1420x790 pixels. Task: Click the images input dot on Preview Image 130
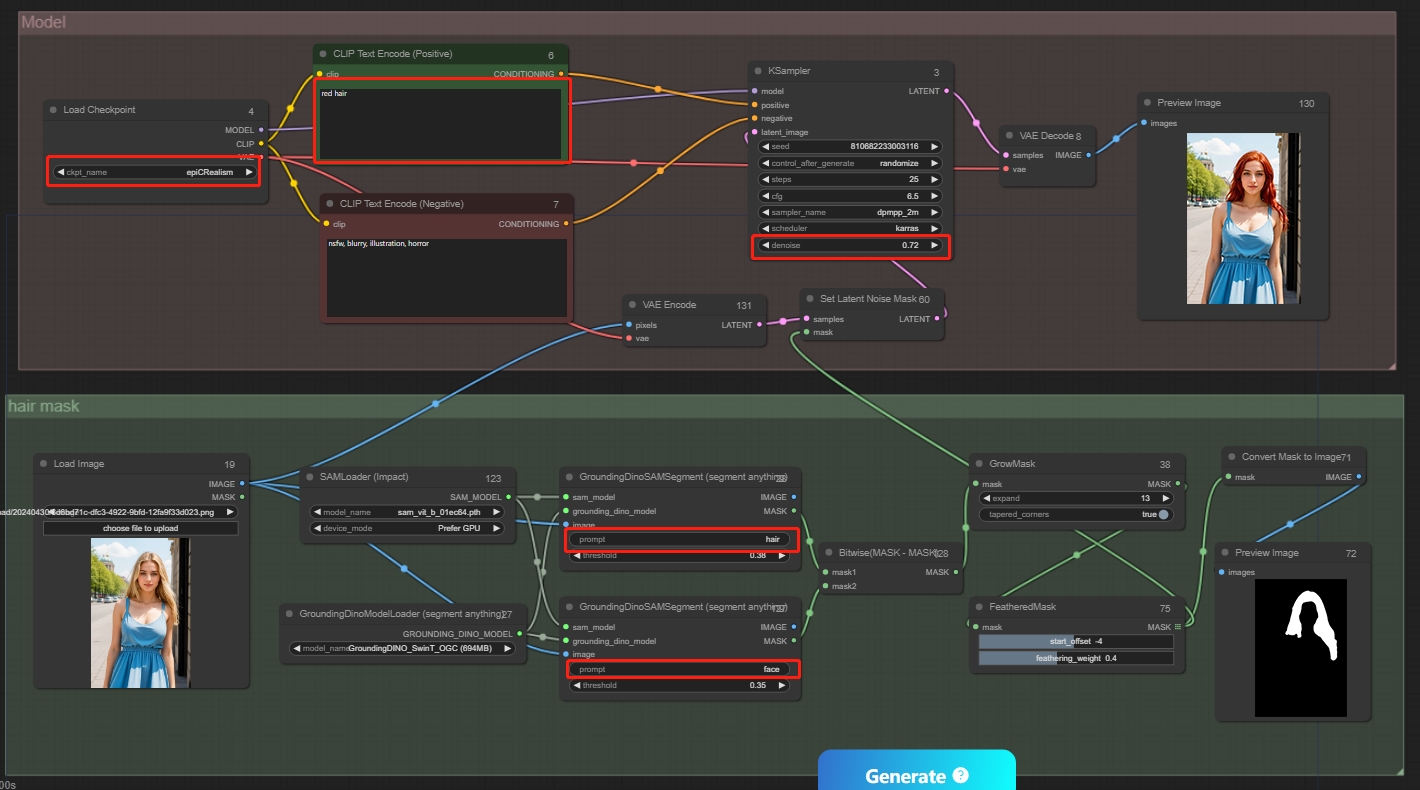[x=1145, y=123]
